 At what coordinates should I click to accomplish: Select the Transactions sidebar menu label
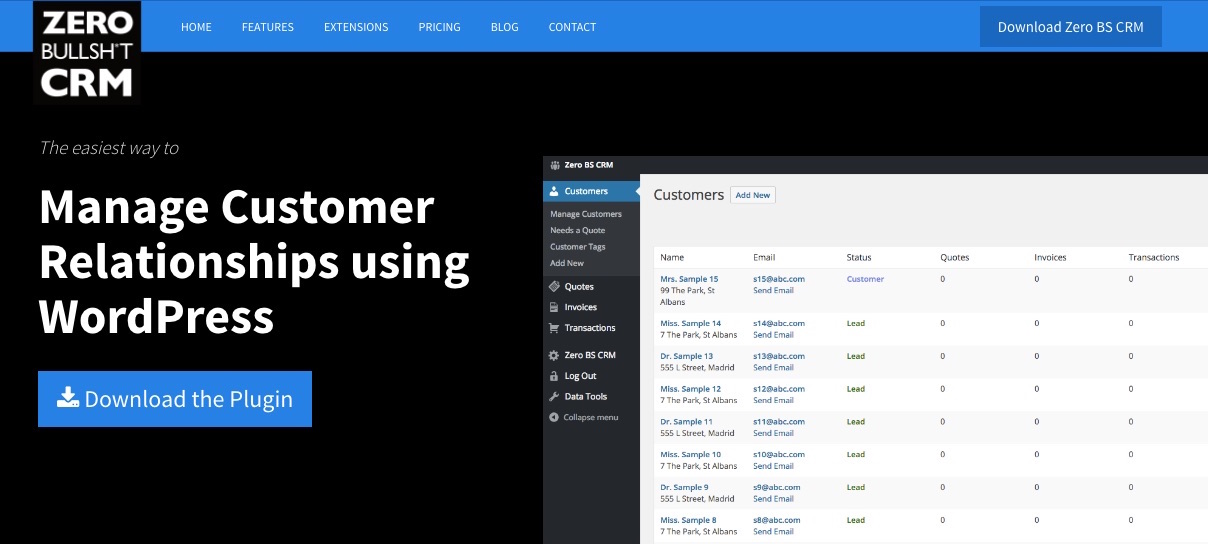point(590,328)
